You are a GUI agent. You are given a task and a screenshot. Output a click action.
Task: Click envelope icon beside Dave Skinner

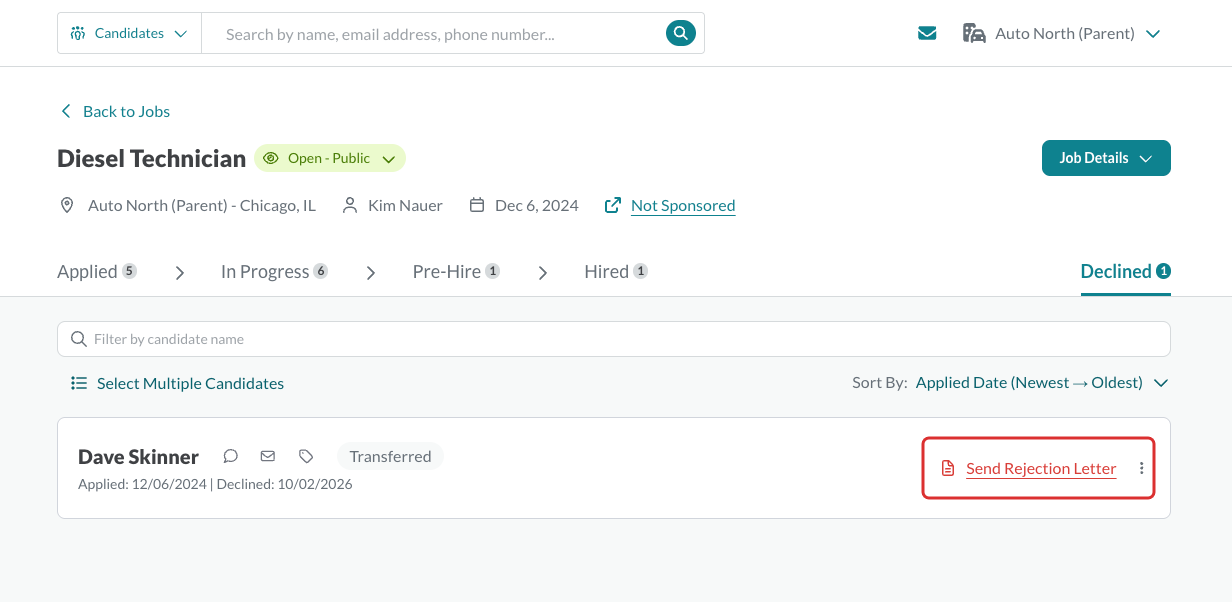268,456
